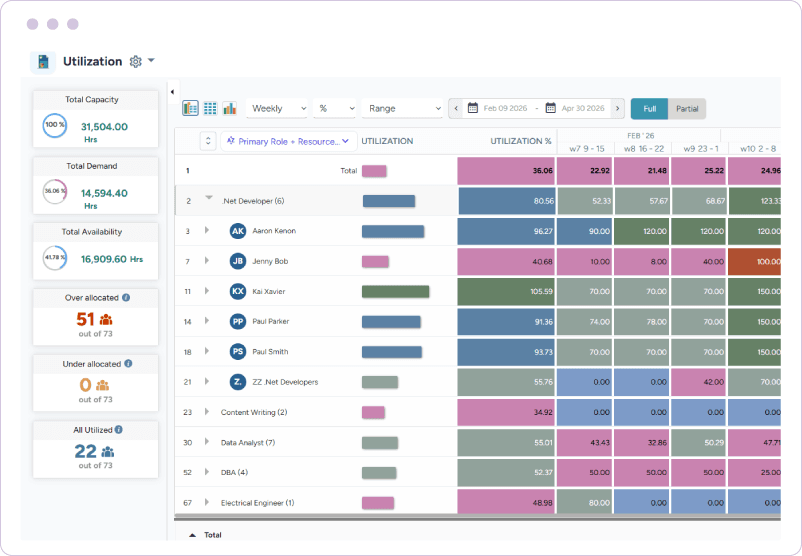Open dropdown arrow beside Utilization gear

151,60
